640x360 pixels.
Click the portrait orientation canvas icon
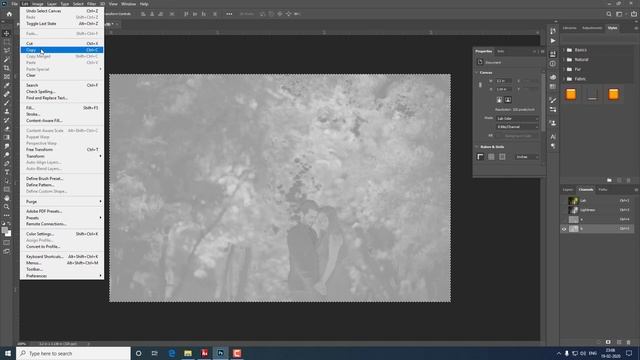click(x=499, y=100)
